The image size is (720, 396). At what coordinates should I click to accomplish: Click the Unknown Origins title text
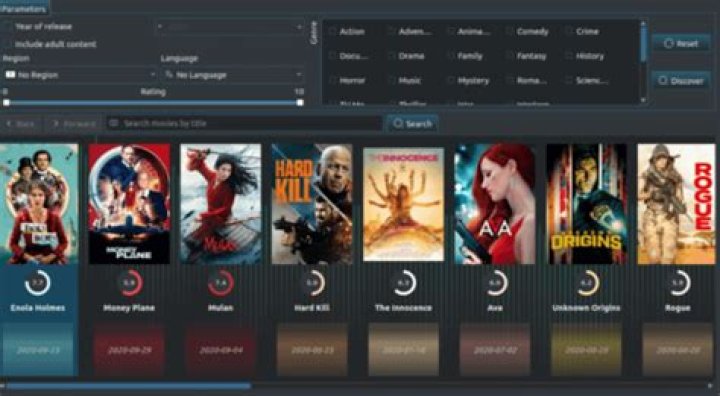tap(586, 308)
